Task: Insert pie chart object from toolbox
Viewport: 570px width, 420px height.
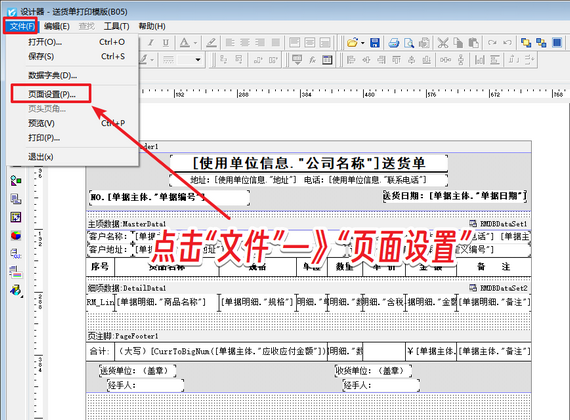Action: (16, 235)
